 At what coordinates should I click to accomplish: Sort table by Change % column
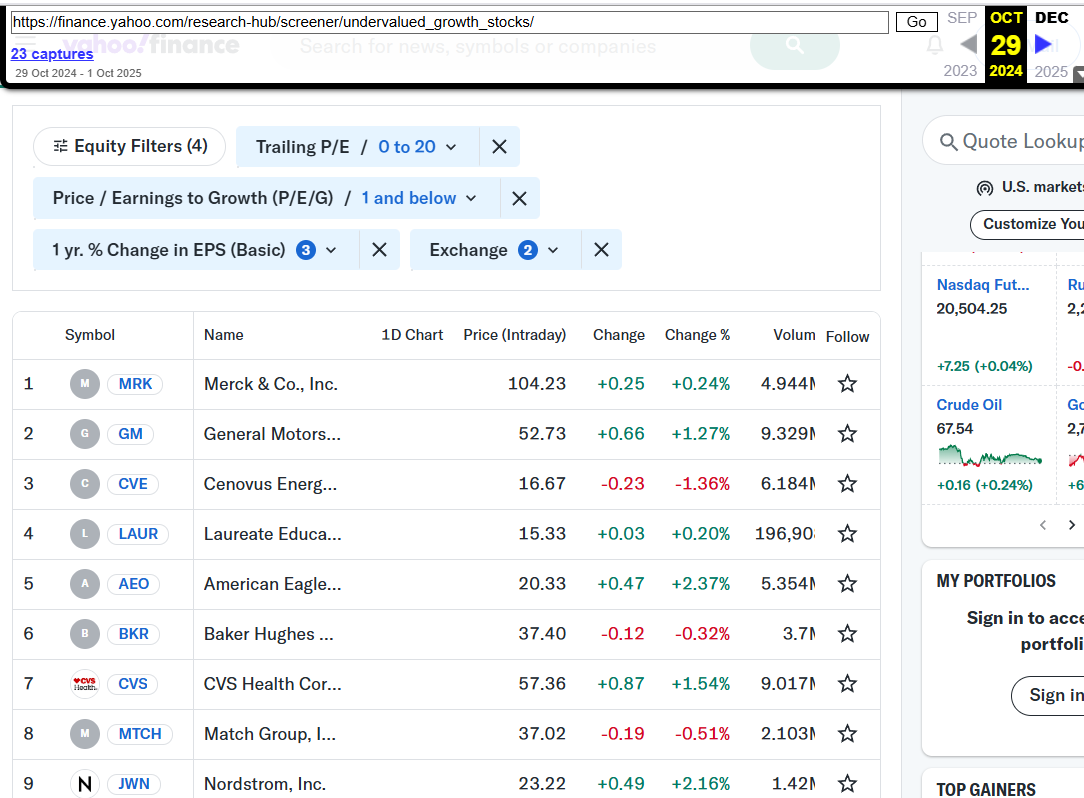coord(697,335)
